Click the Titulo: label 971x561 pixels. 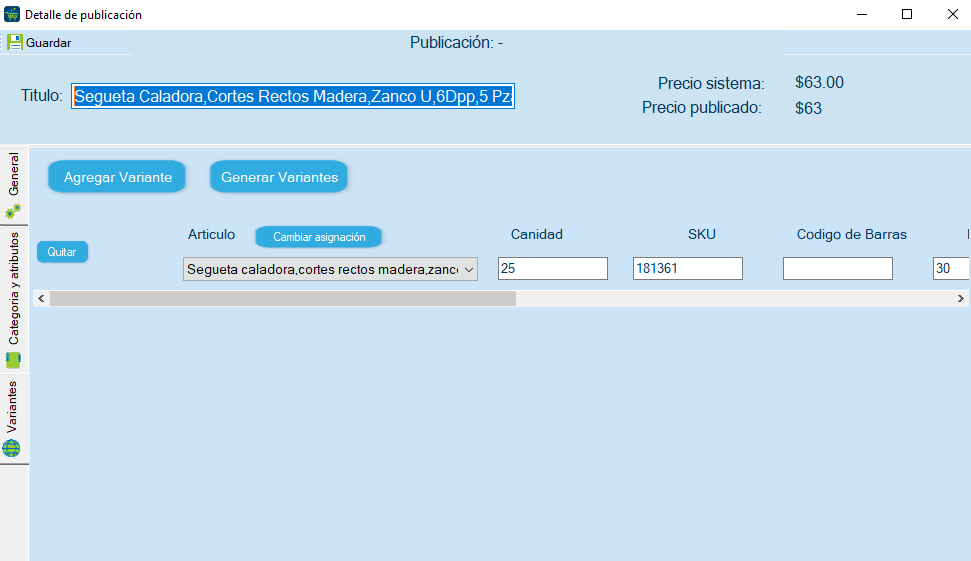click(41, 95)
